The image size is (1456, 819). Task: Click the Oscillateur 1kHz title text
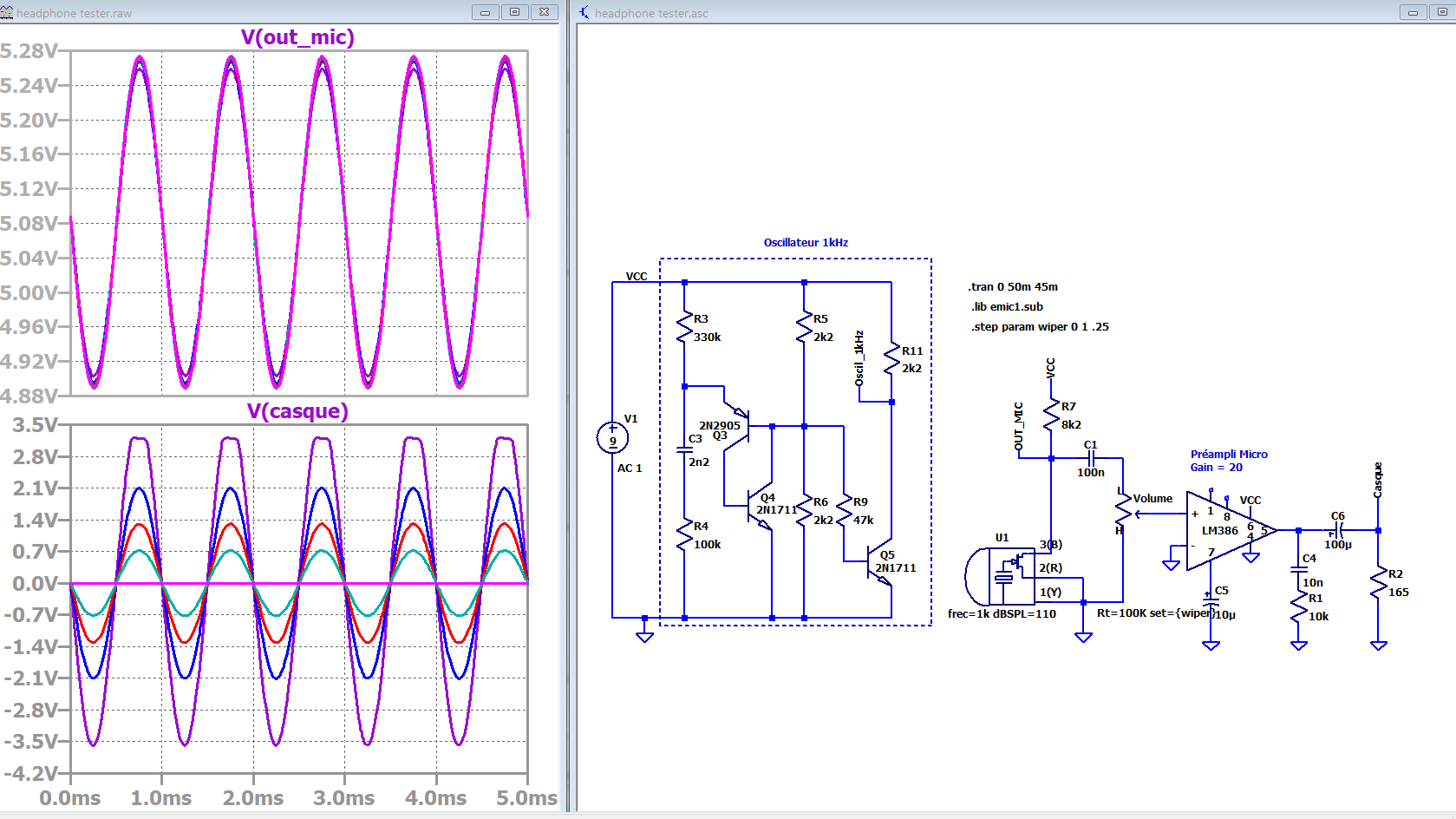tap(806, 243)
